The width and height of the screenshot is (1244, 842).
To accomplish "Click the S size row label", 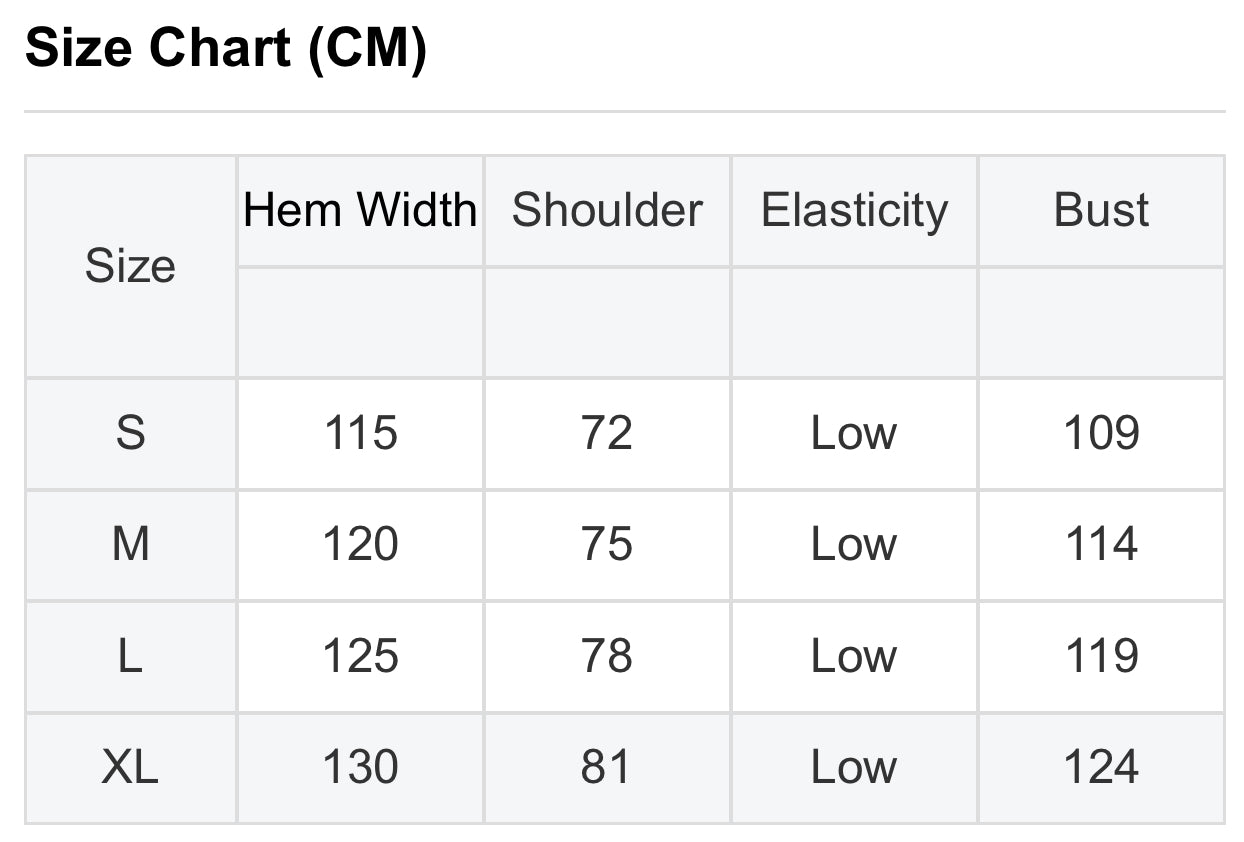I will [x=130, y=434].
